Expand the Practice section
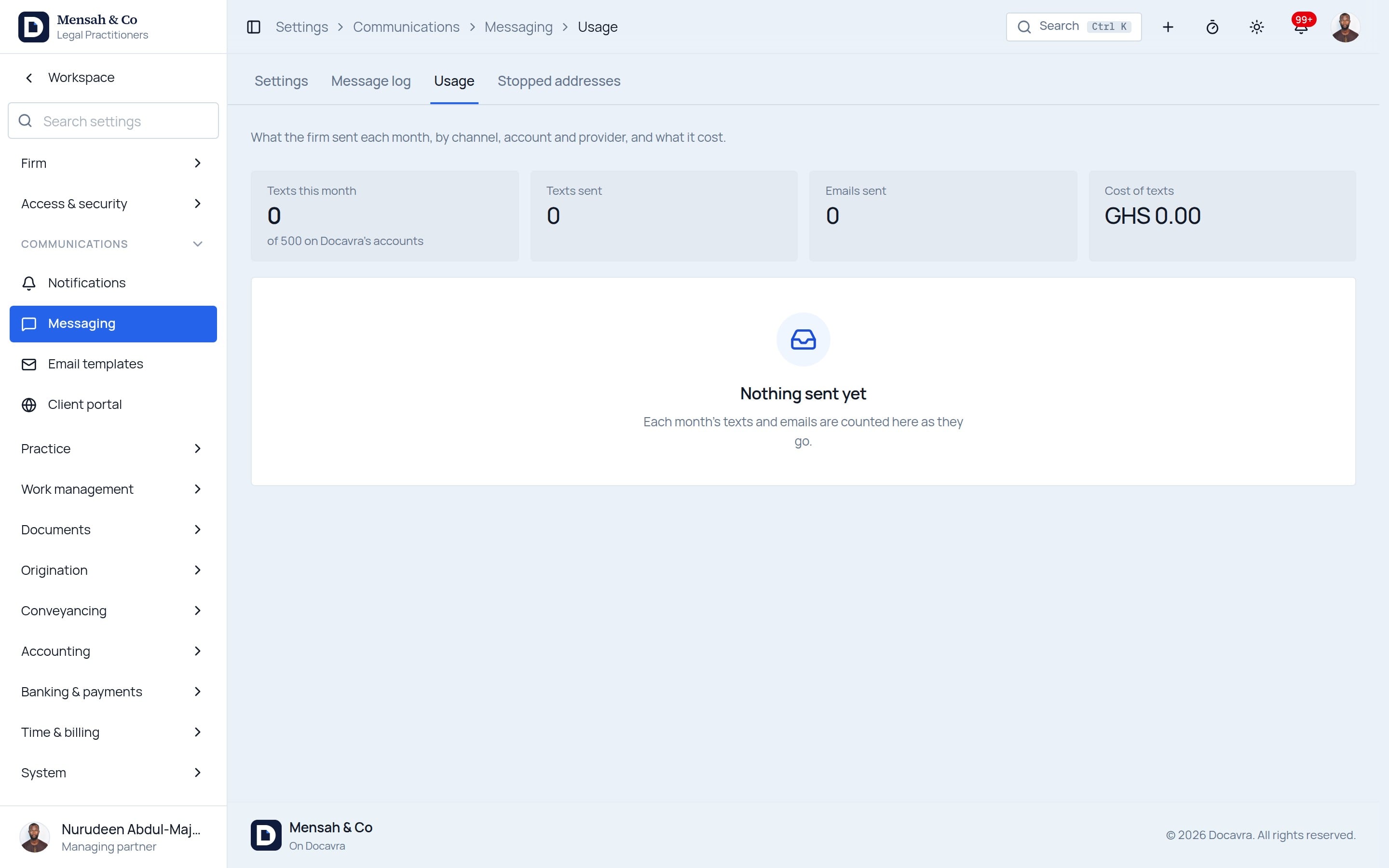This screenshot has width=1389, height=868. pyautogui.click(x=113, y=449)
